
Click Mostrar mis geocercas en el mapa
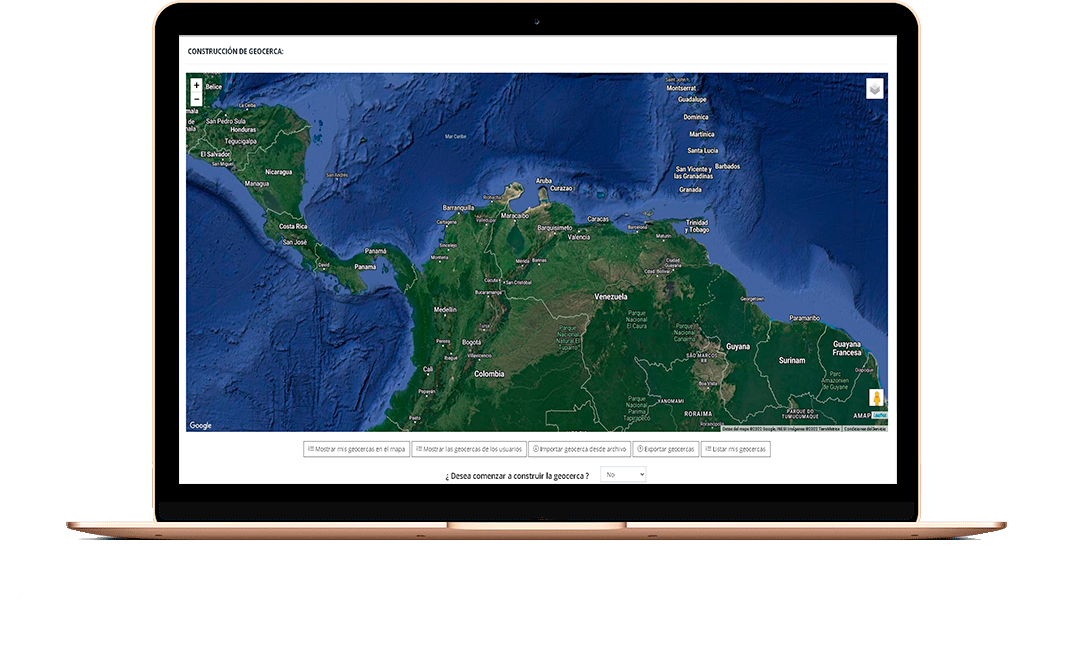(x=356, y=449)
